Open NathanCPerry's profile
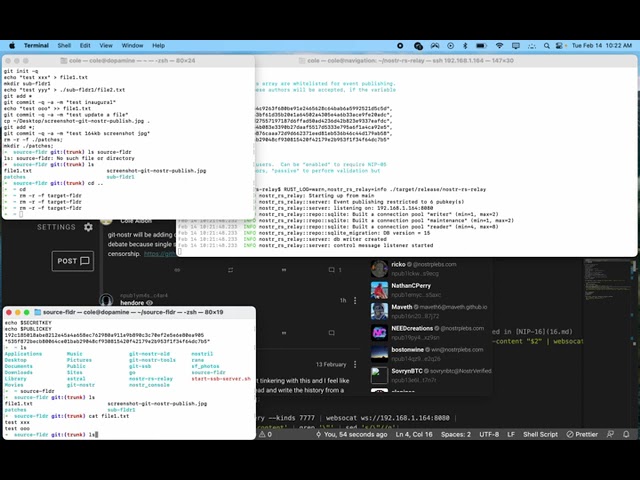 point(411,286)
